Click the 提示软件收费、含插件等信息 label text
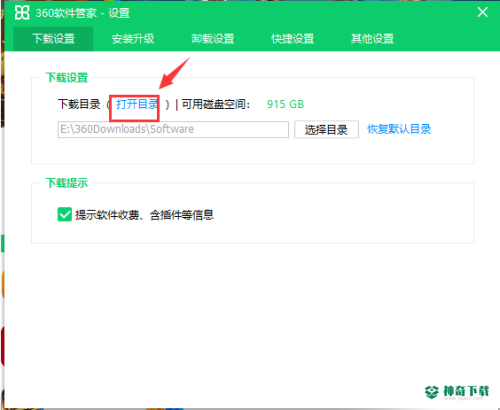 [x=144, y=215]
